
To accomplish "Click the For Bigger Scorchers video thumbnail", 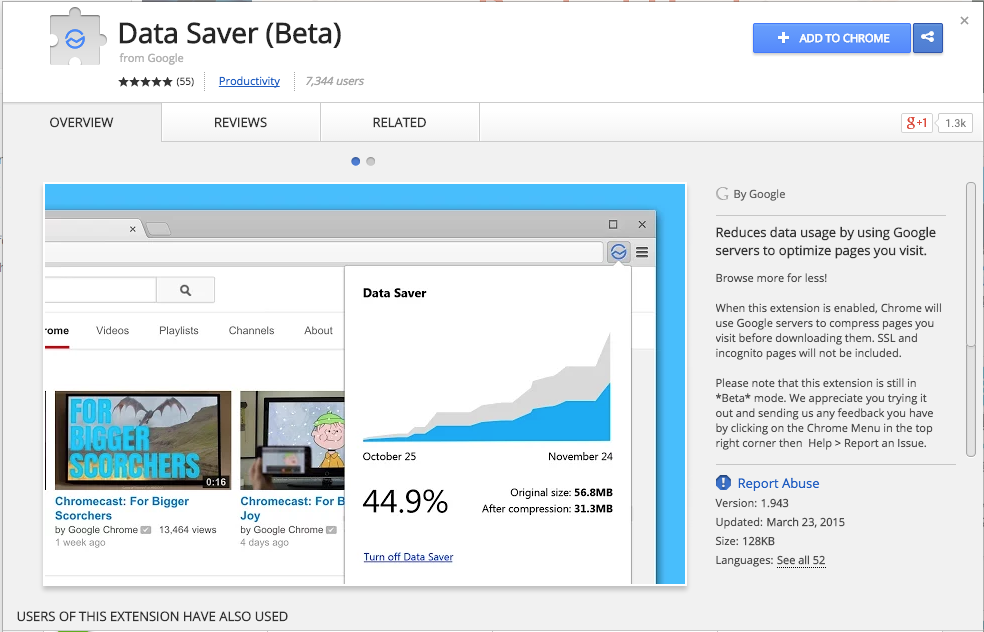I will [142, 440].
